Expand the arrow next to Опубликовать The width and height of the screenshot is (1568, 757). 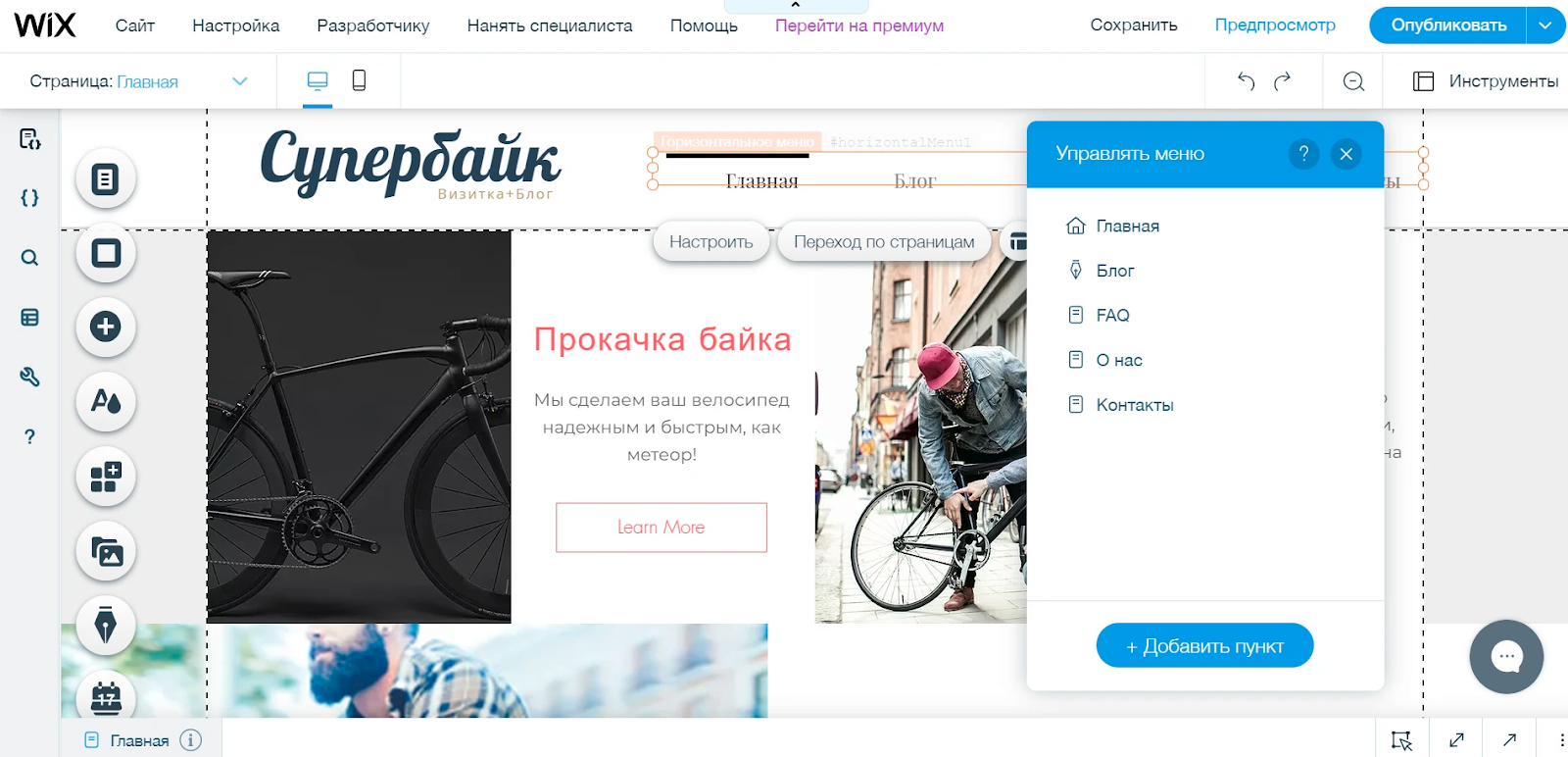click(1545, 25)
